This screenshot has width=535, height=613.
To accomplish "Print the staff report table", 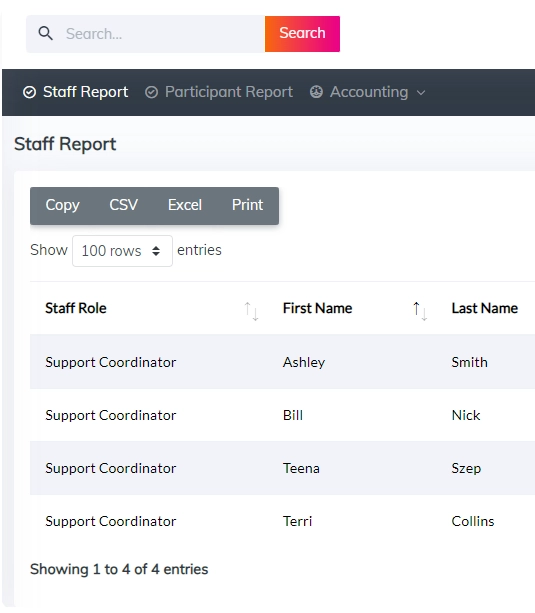I will tap(247, 205).
